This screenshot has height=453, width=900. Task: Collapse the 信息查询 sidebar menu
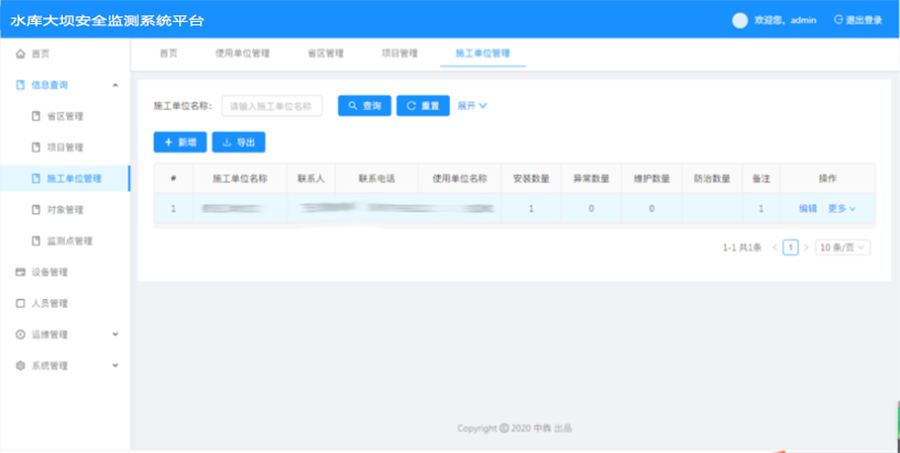115,85
